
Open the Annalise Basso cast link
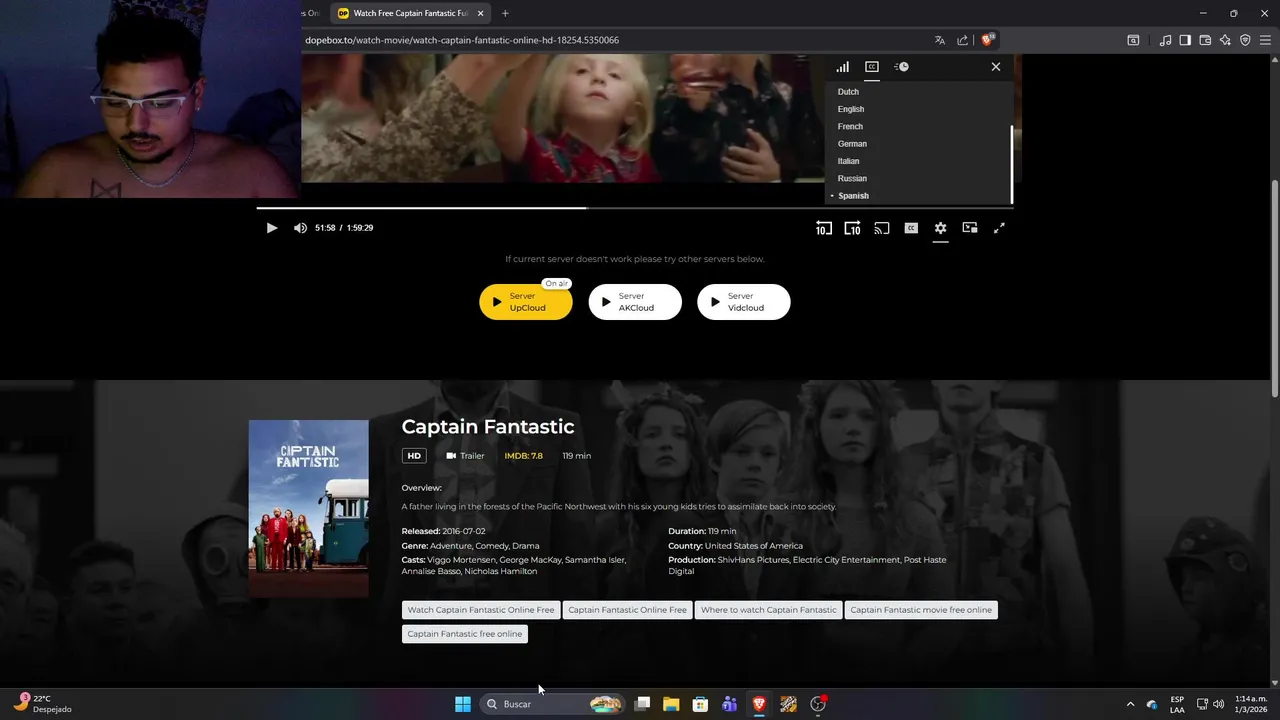point(431,571)
